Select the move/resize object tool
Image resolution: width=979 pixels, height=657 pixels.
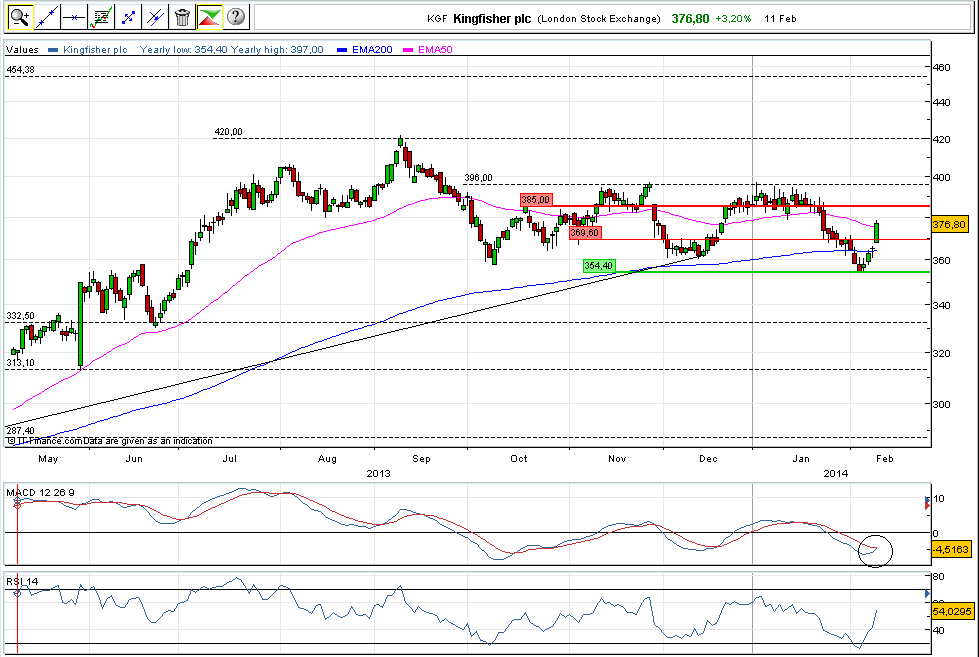pos(128,17)
